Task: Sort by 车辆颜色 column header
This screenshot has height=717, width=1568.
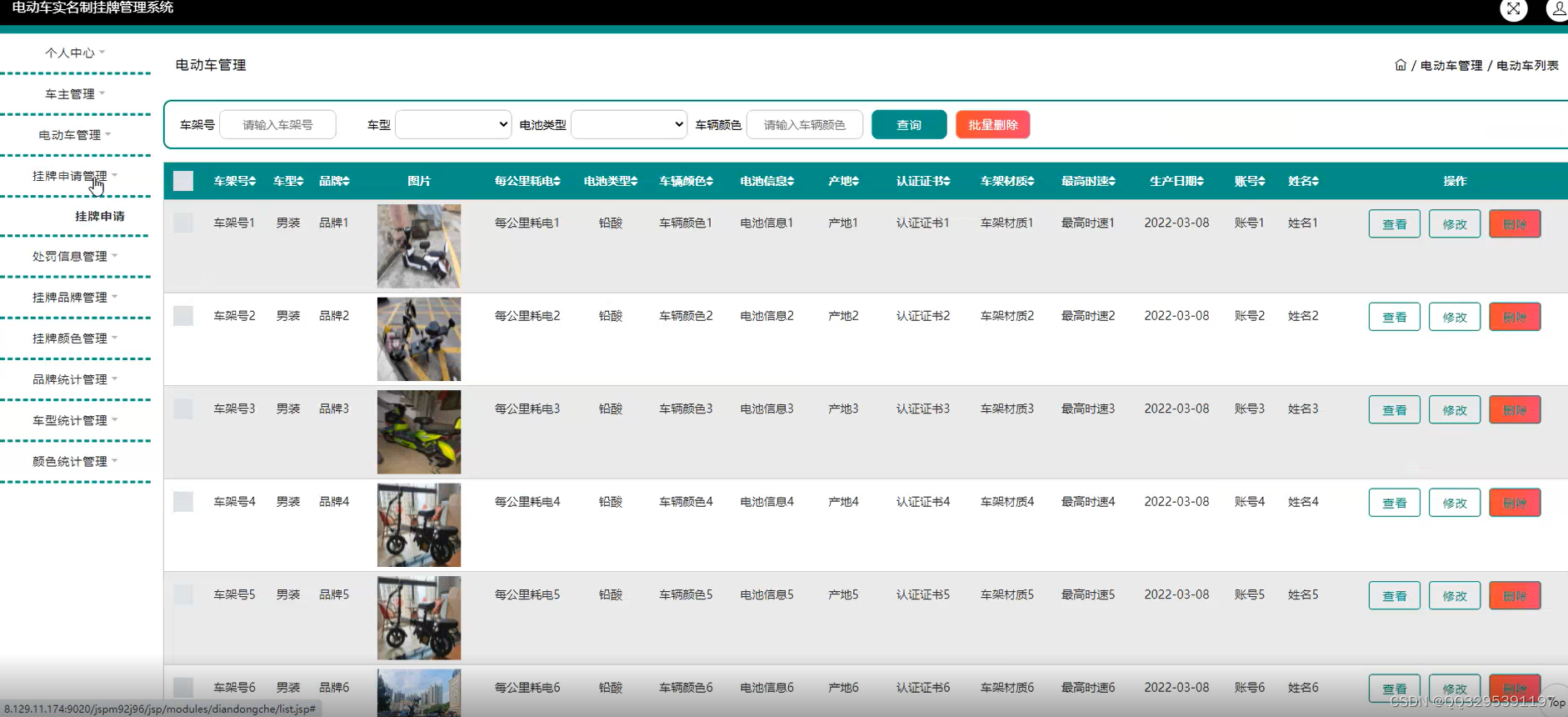Action: (687, 181)
